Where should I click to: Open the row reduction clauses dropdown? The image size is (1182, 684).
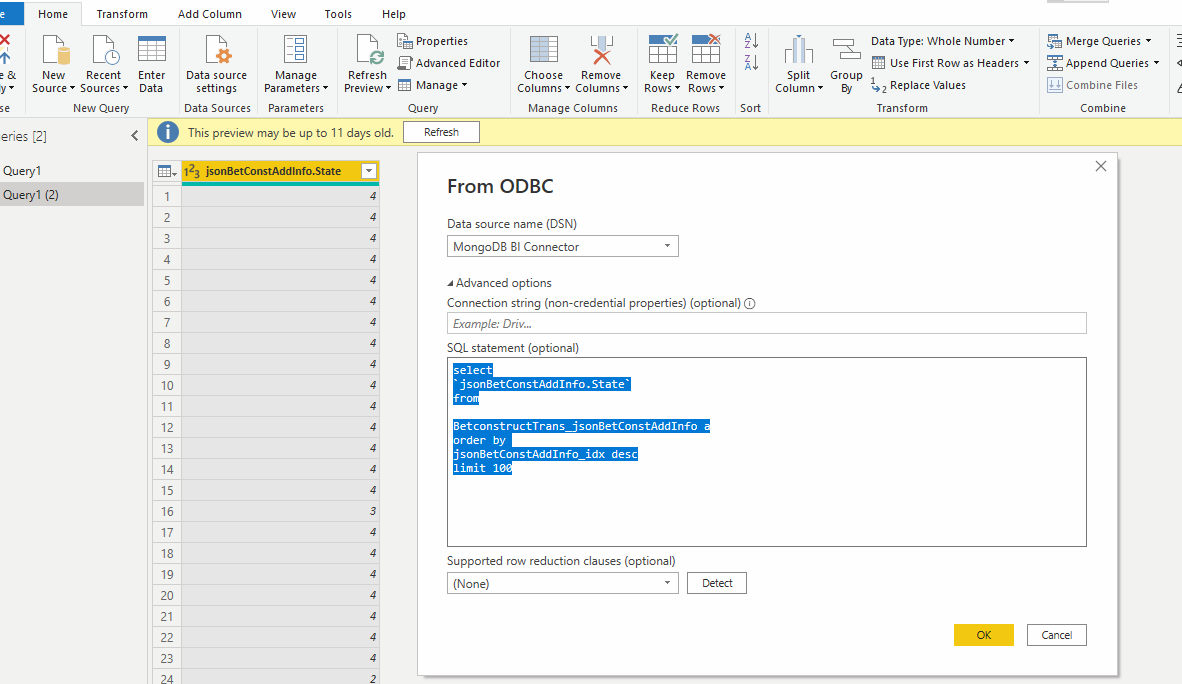pyautogui.click(x=562, y=584)
